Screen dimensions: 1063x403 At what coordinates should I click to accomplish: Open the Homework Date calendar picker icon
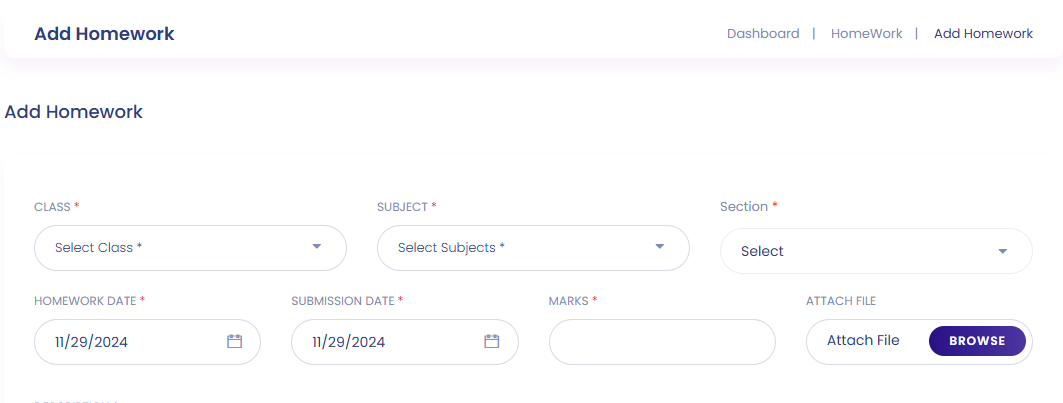(x=235, y=341)
